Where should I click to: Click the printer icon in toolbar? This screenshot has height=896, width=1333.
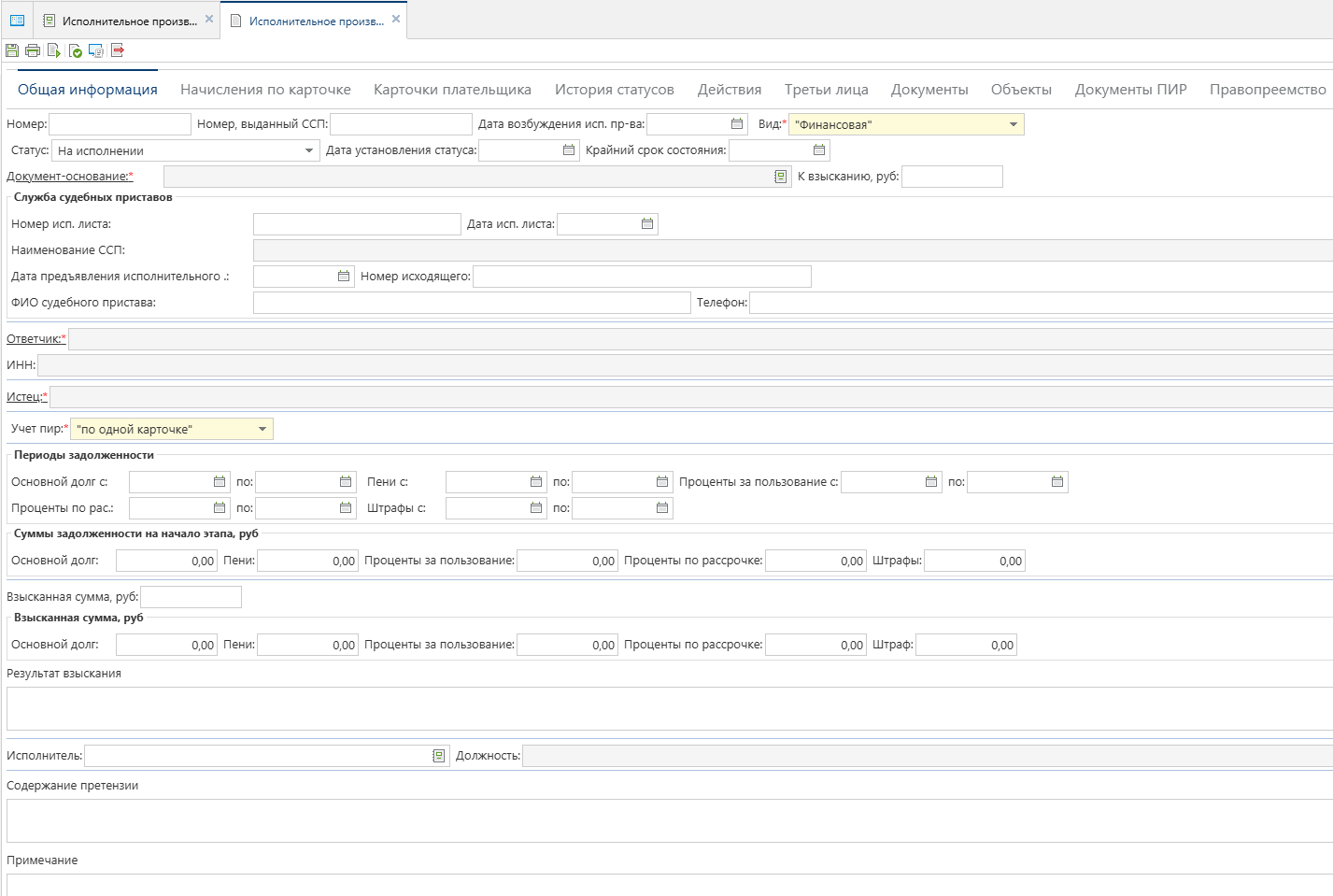tap(33, 50)
